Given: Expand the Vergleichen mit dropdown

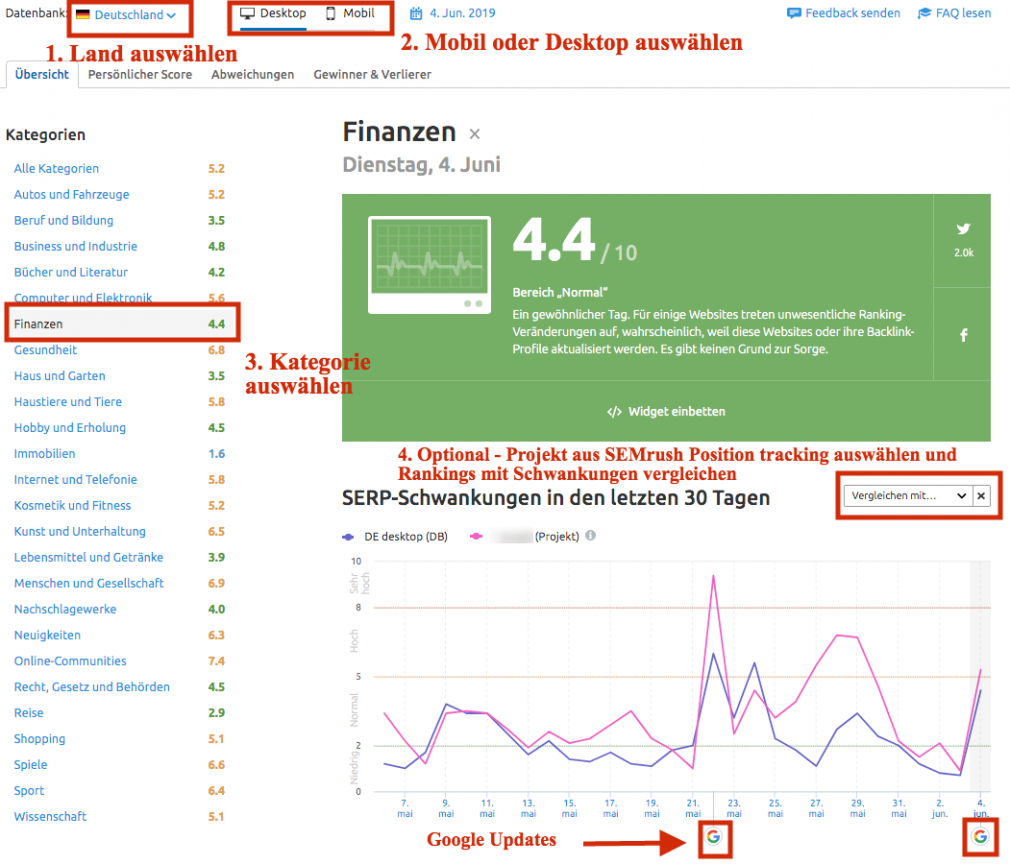Looking at the screenshot, I should point(908,495).
